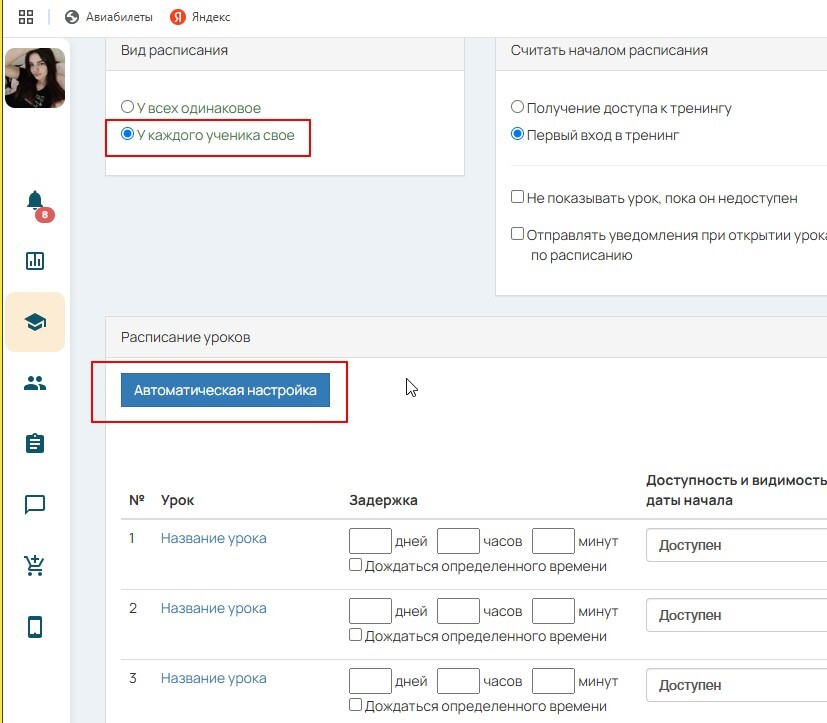
Task: Open availability dropdown for lesson 1
Action: pos(736,546)
